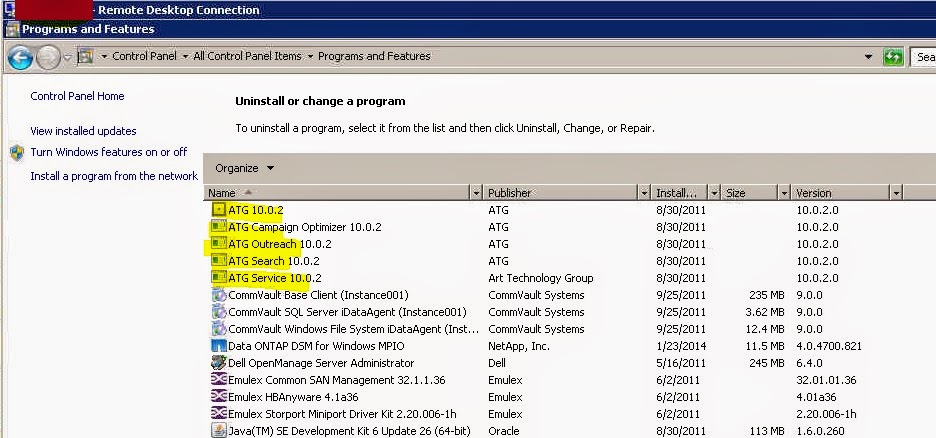Click size value 3.62 MB
The height and width of the screenshot is (438, 936).
[765, 312]
